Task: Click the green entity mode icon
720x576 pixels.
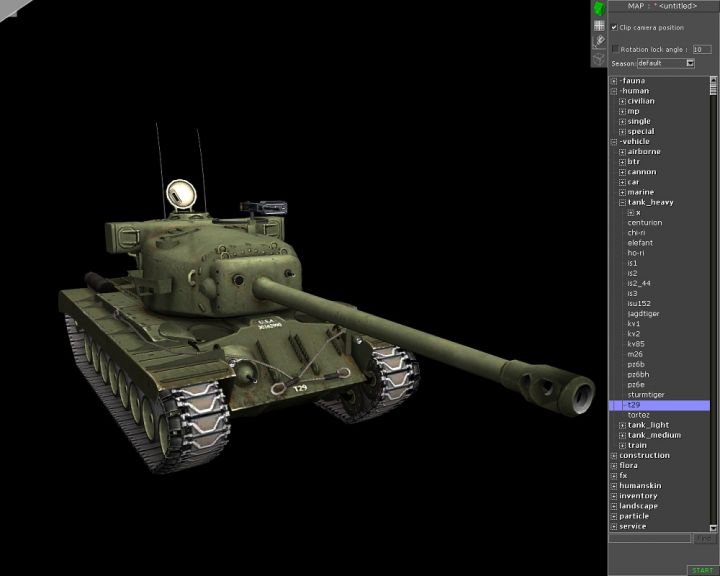Action: [599, 8]
